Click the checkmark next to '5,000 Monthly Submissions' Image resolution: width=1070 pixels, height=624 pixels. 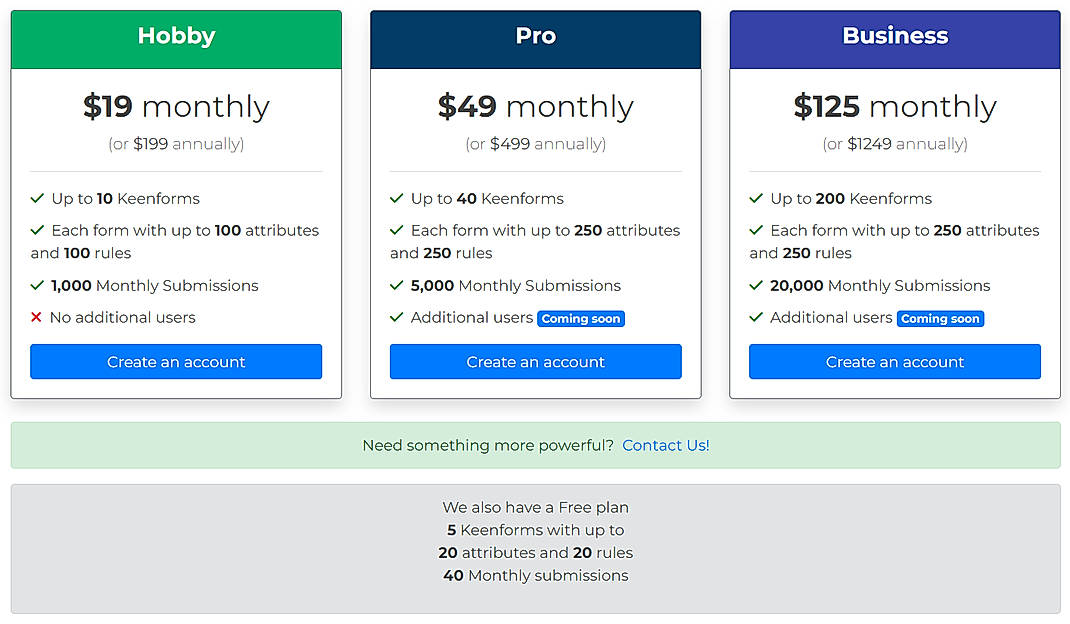tap(396, 285)
